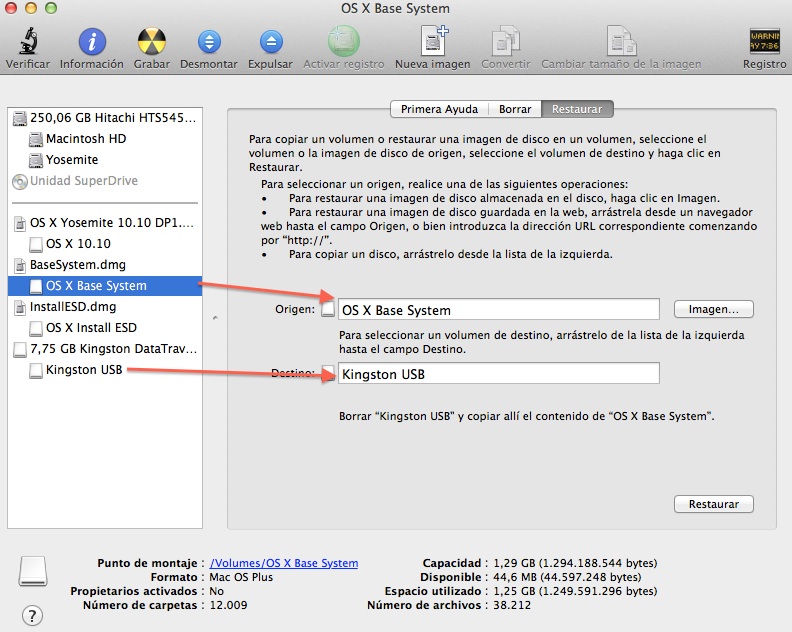Click the Número de archivos value 38.212
The width and height of the screenshot is (792, 632).
tap(512, 605)
